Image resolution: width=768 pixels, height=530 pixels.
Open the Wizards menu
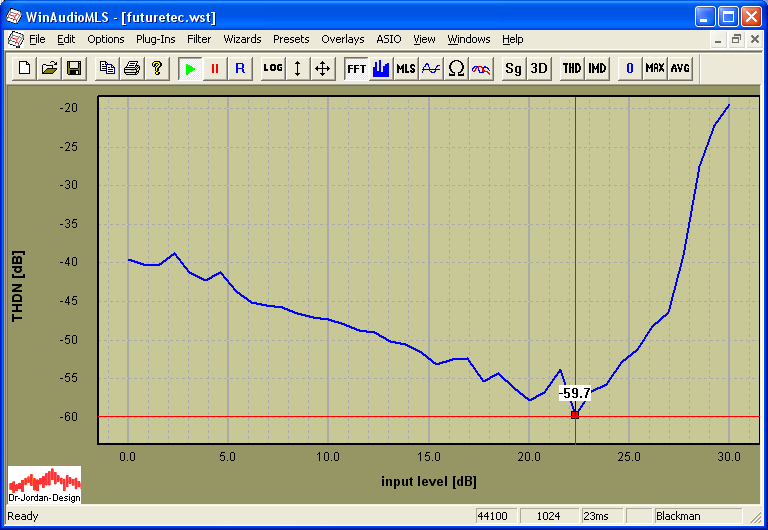click(242, 39)
